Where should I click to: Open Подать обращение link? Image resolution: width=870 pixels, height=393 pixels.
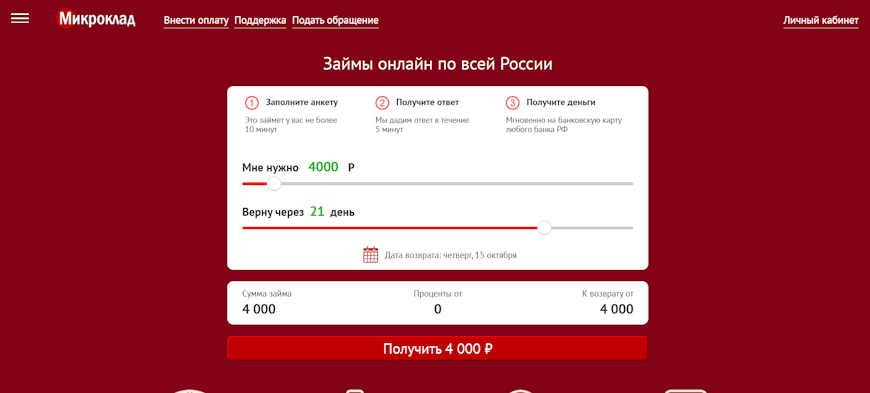click(335, 21)
